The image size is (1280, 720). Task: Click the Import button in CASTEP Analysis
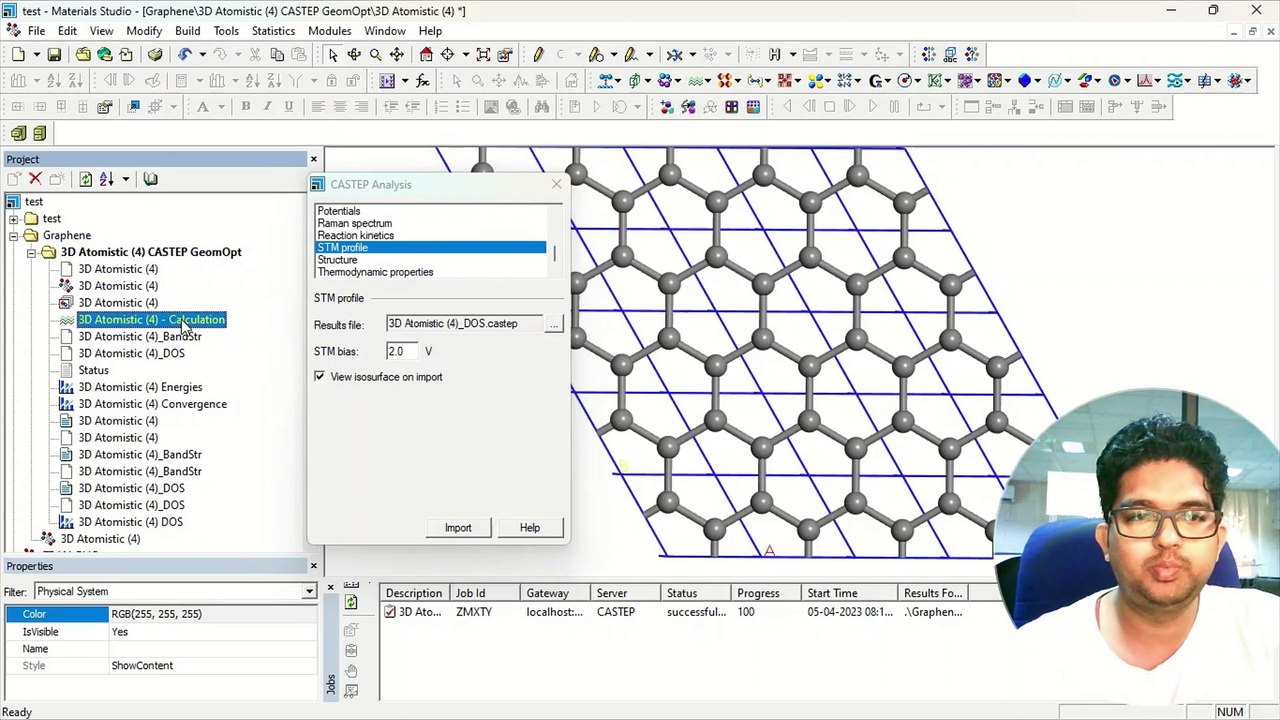click(458, 528)
